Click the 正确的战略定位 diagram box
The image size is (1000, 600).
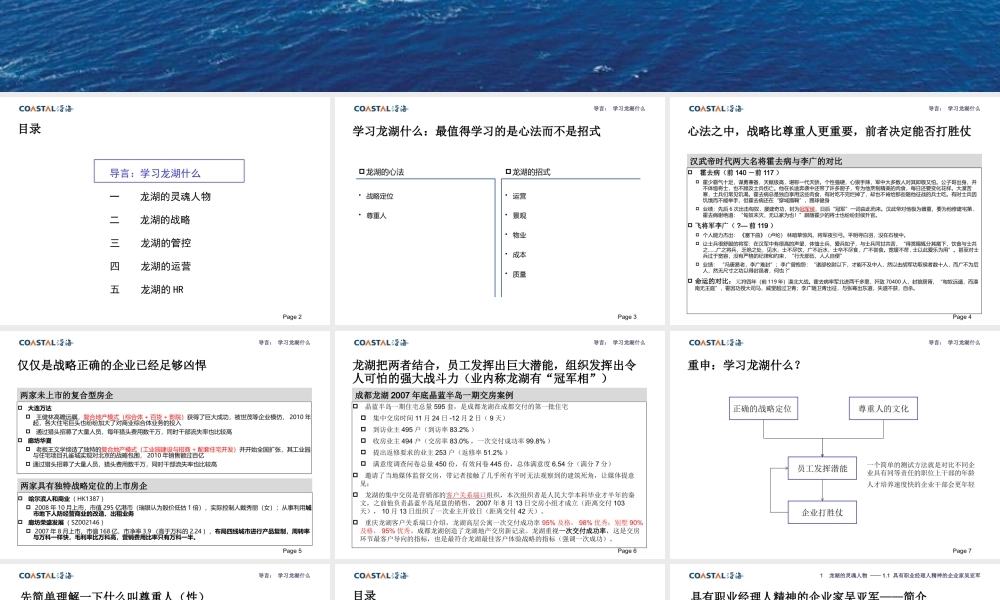point(763,409)
